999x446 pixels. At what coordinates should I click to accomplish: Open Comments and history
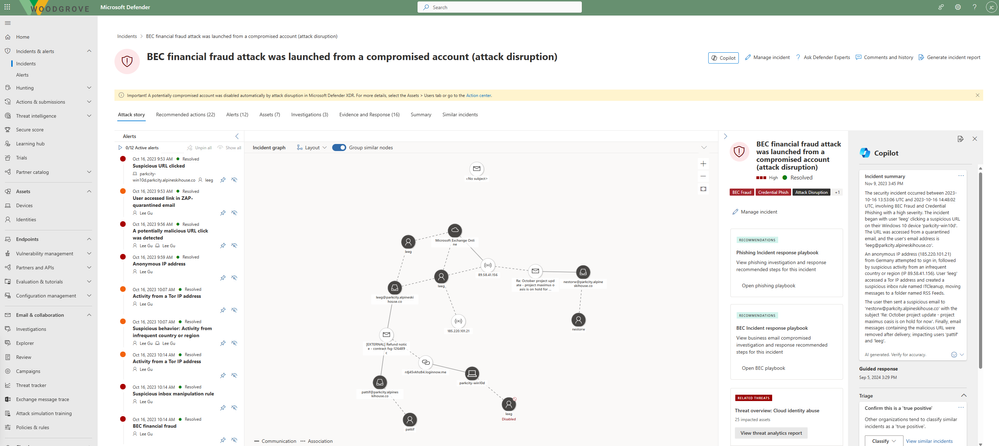pos(884,57)
